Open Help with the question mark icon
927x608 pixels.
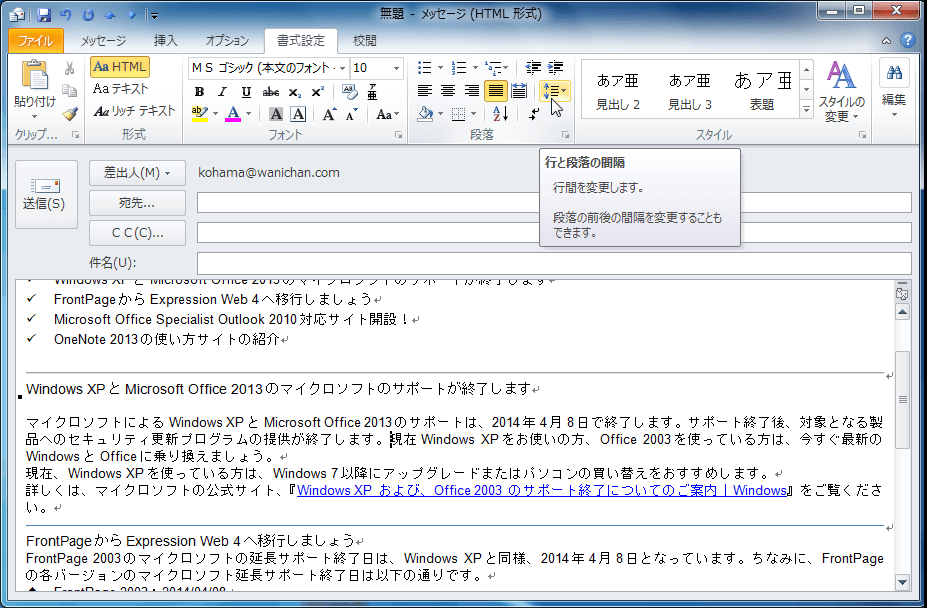(907, 40)
